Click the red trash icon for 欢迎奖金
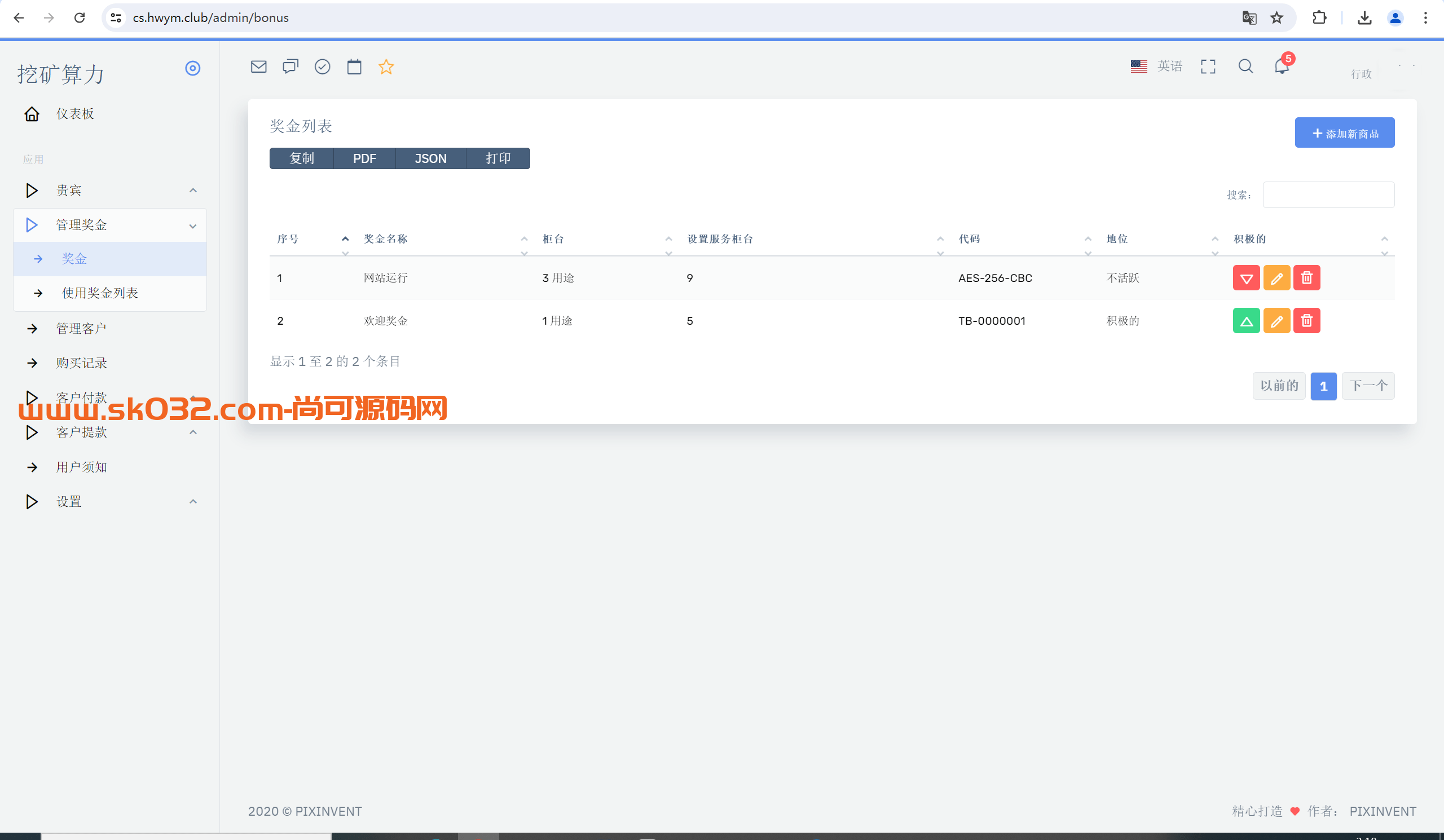The height and width of the screenshot is (840, 1444). (x=1306, y=321)
